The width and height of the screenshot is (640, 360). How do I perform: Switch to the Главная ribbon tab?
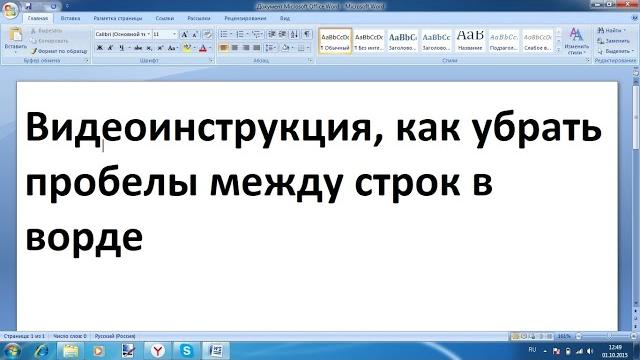pos(38,18)
